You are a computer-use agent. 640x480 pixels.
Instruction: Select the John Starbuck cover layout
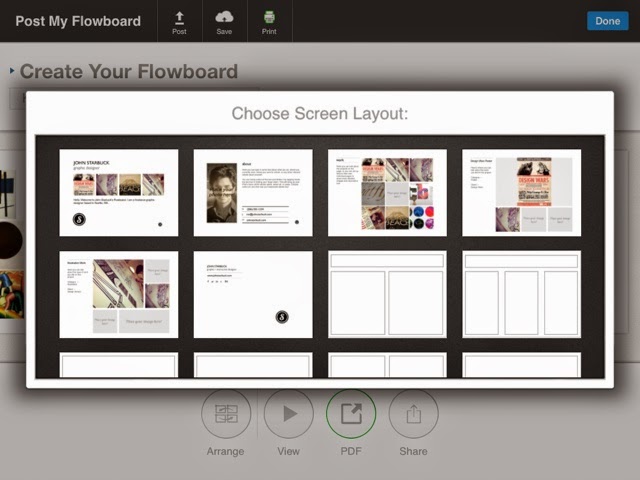tap(119, 193)
